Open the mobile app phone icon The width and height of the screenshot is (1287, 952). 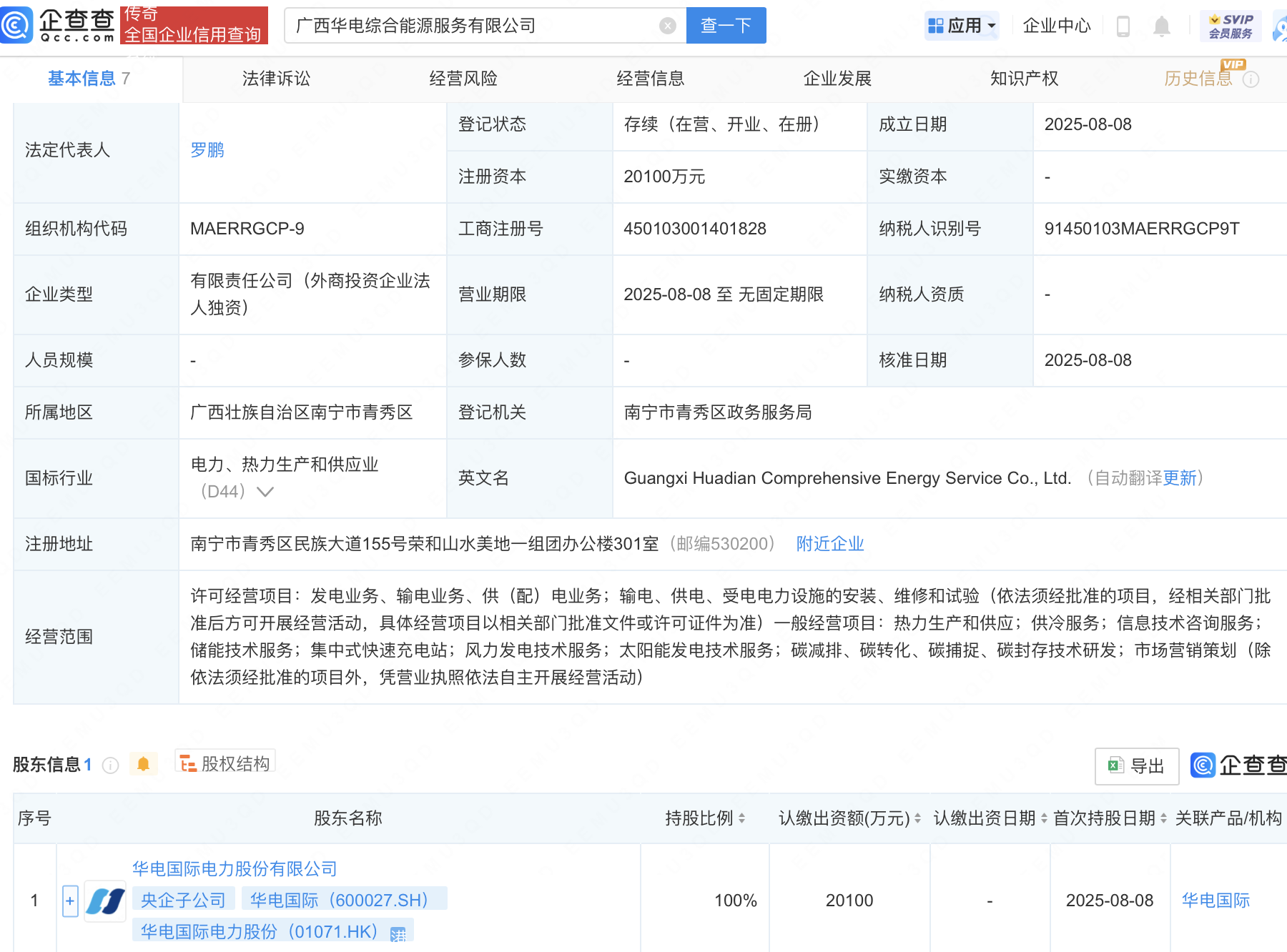[1123, 26]
